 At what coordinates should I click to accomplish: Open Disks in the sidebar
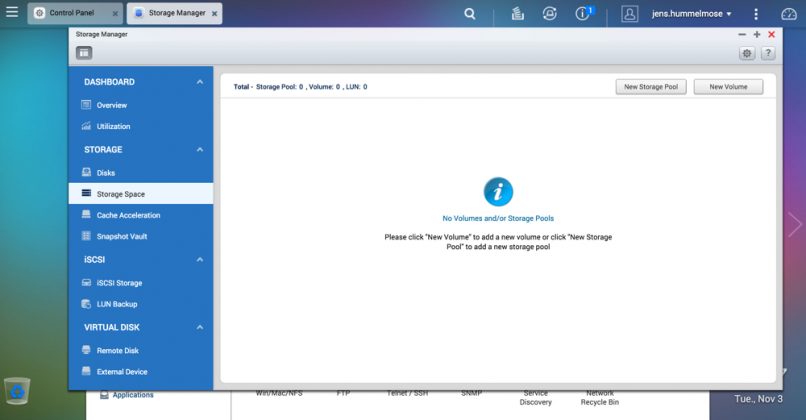coord(141,173)
